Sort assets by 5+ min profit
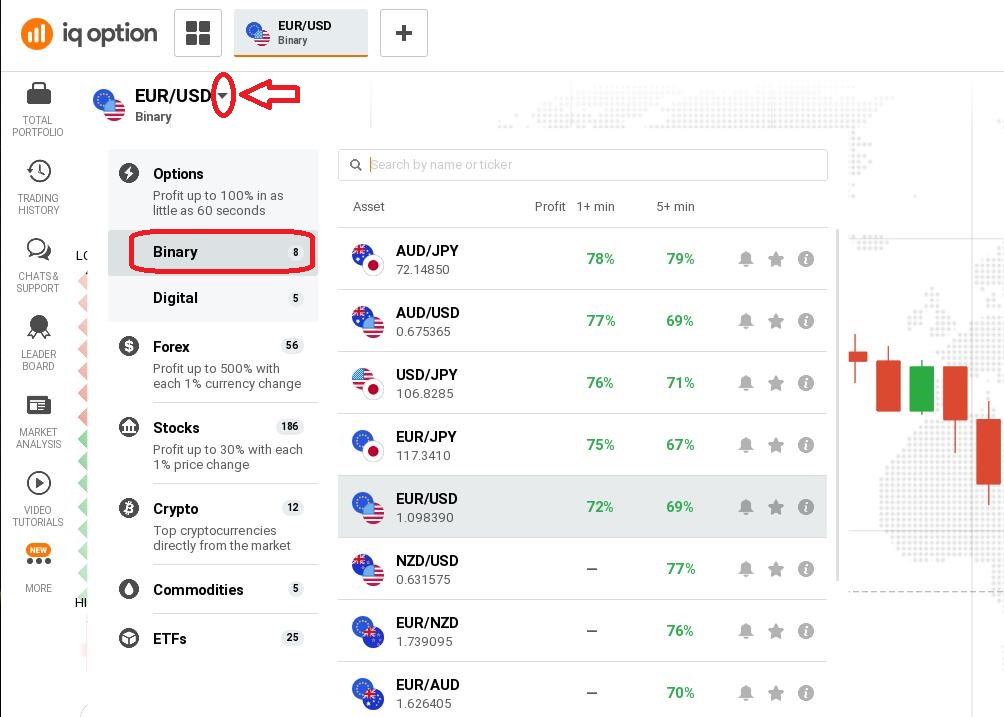 point(676,207)
